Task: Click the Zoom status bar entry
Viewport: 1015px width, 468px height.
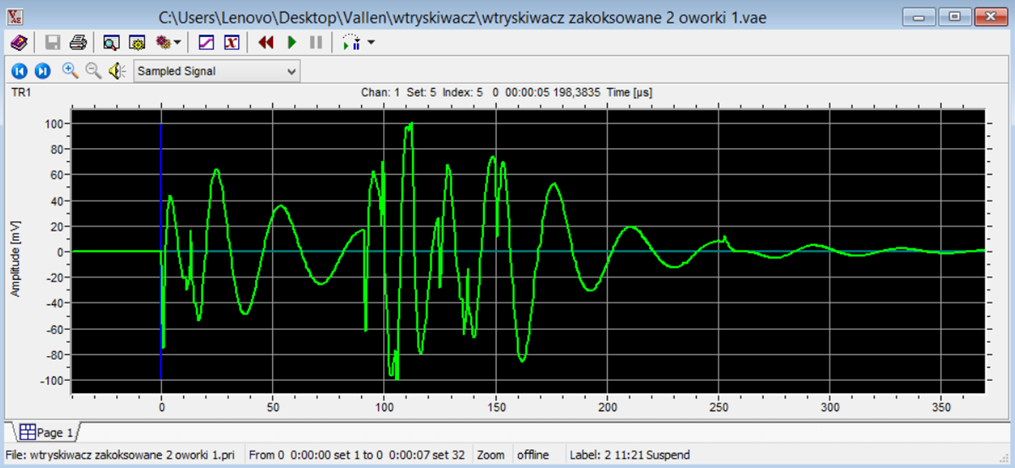Action: coord(491,455)
